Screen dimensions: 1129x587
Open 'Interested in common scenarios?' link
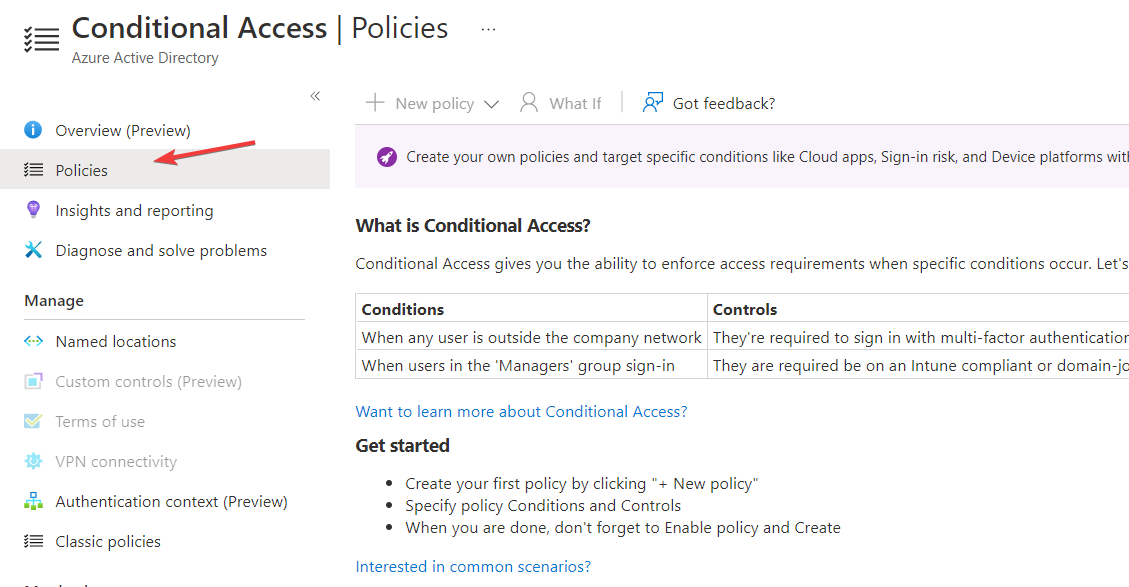point(473,566)
